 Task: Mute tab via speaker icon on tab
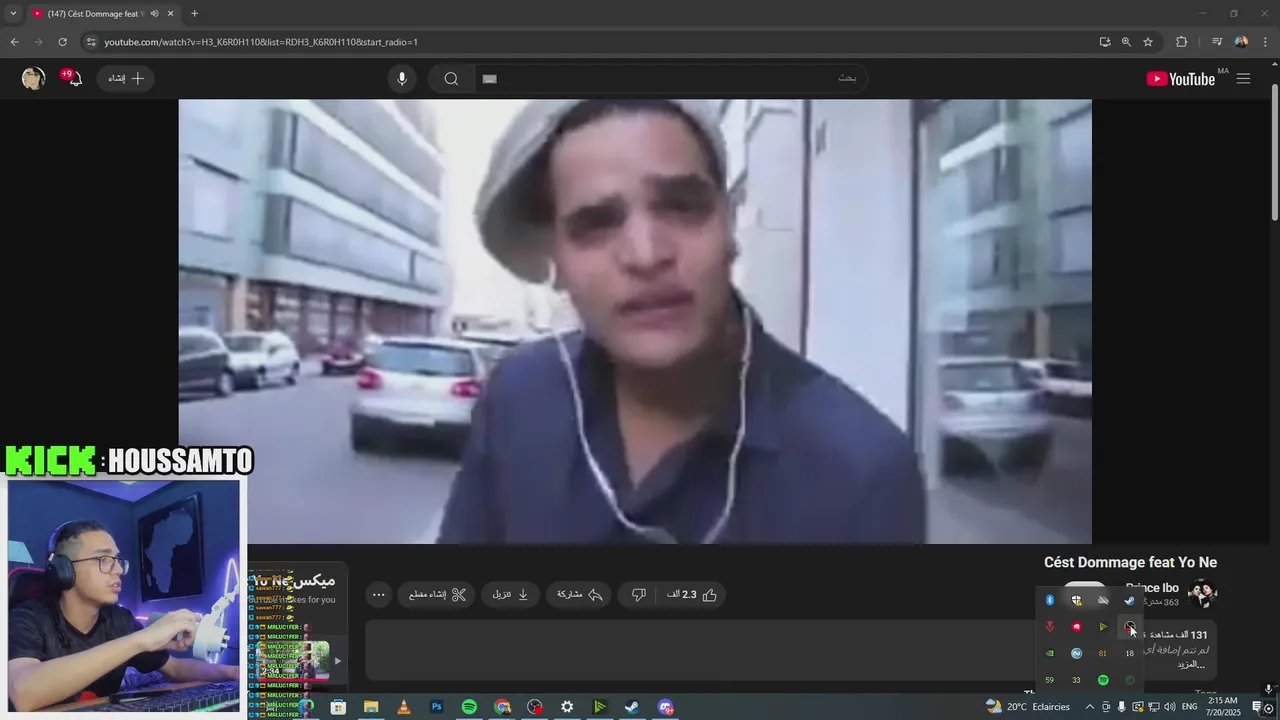[154, 14]
